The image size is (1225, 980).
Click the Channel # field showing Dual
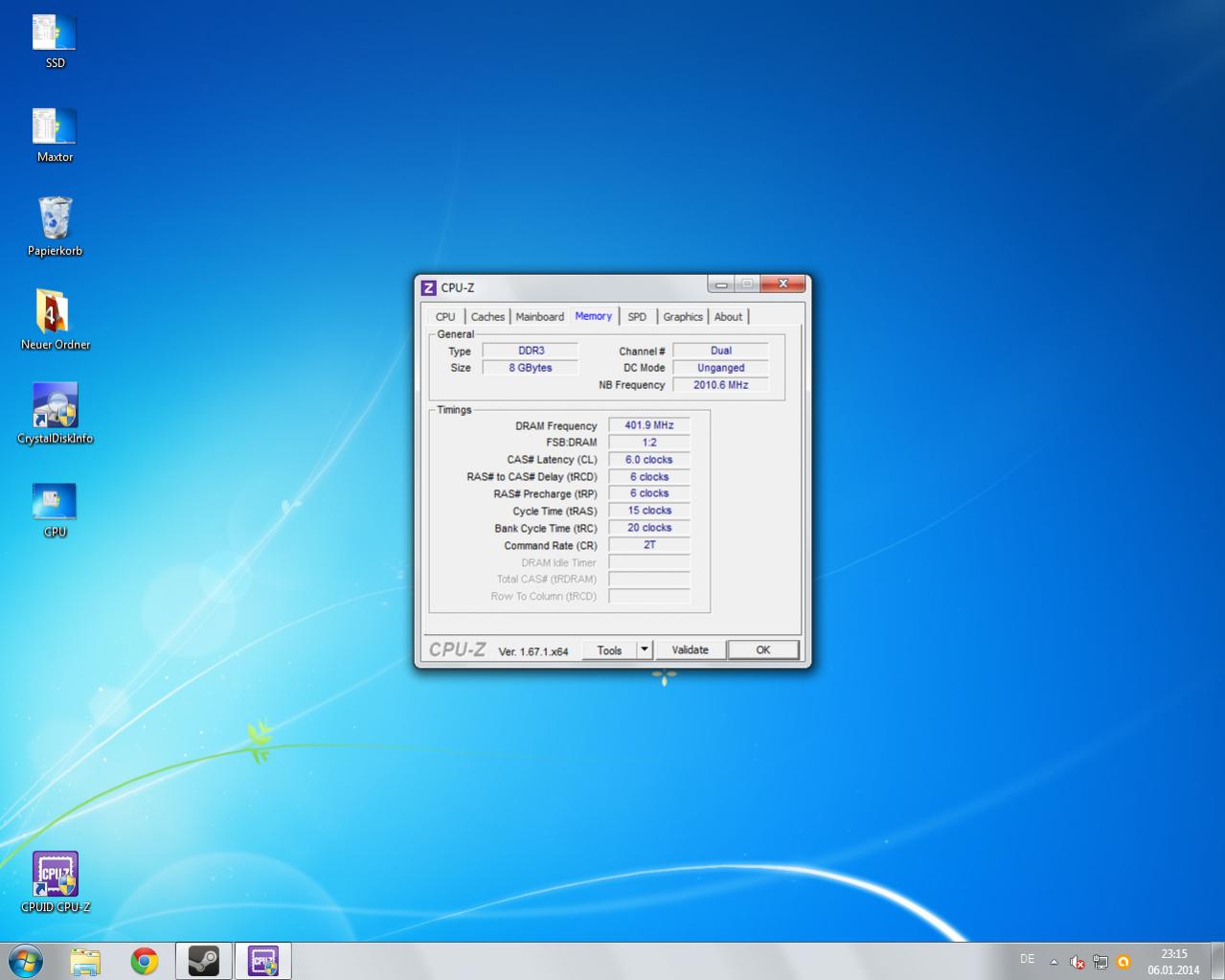pos(720,351)
